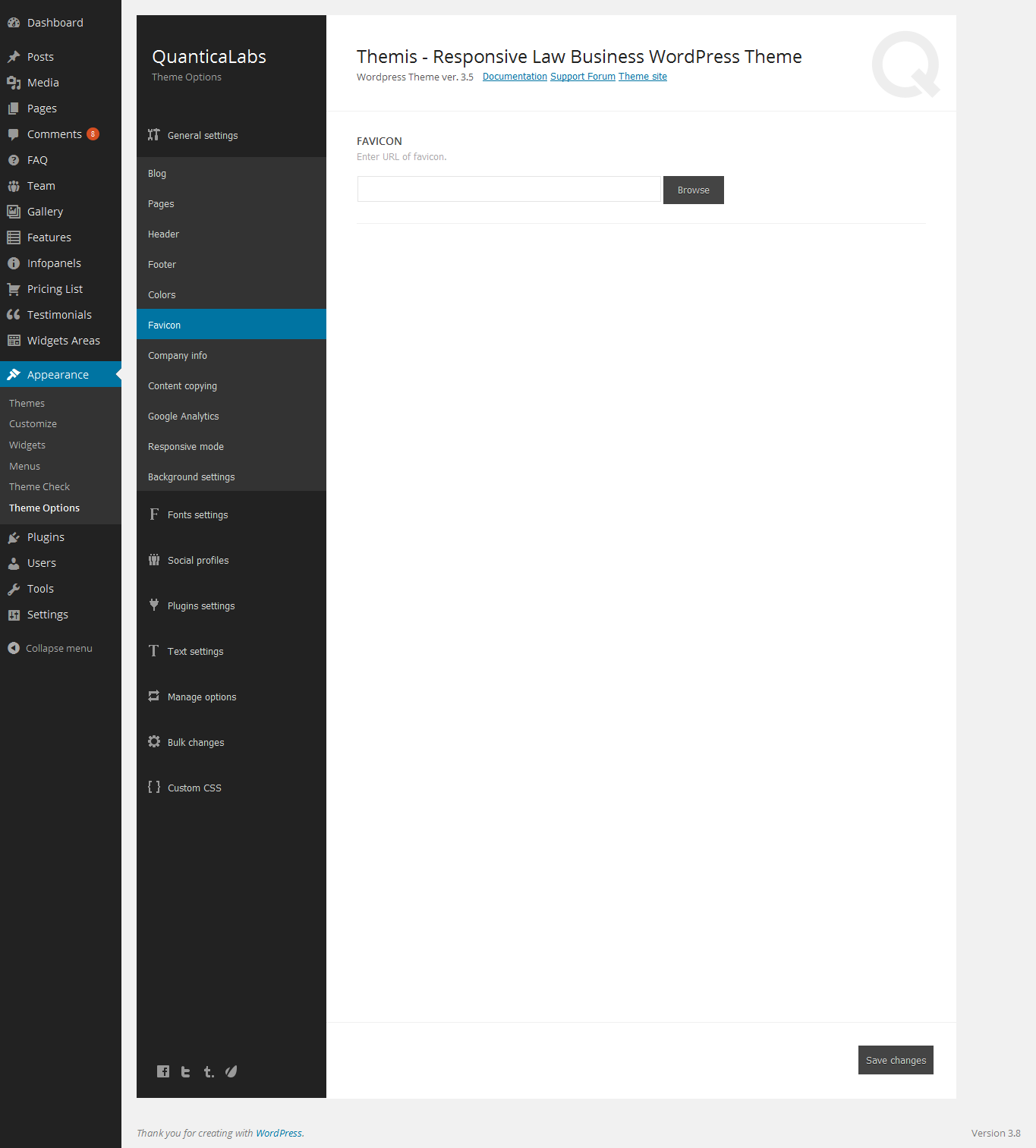Image resolution: width=1036 pixels, height=1148 pixels.
Task: Expand the General settings section
Action: pos(231,135)
